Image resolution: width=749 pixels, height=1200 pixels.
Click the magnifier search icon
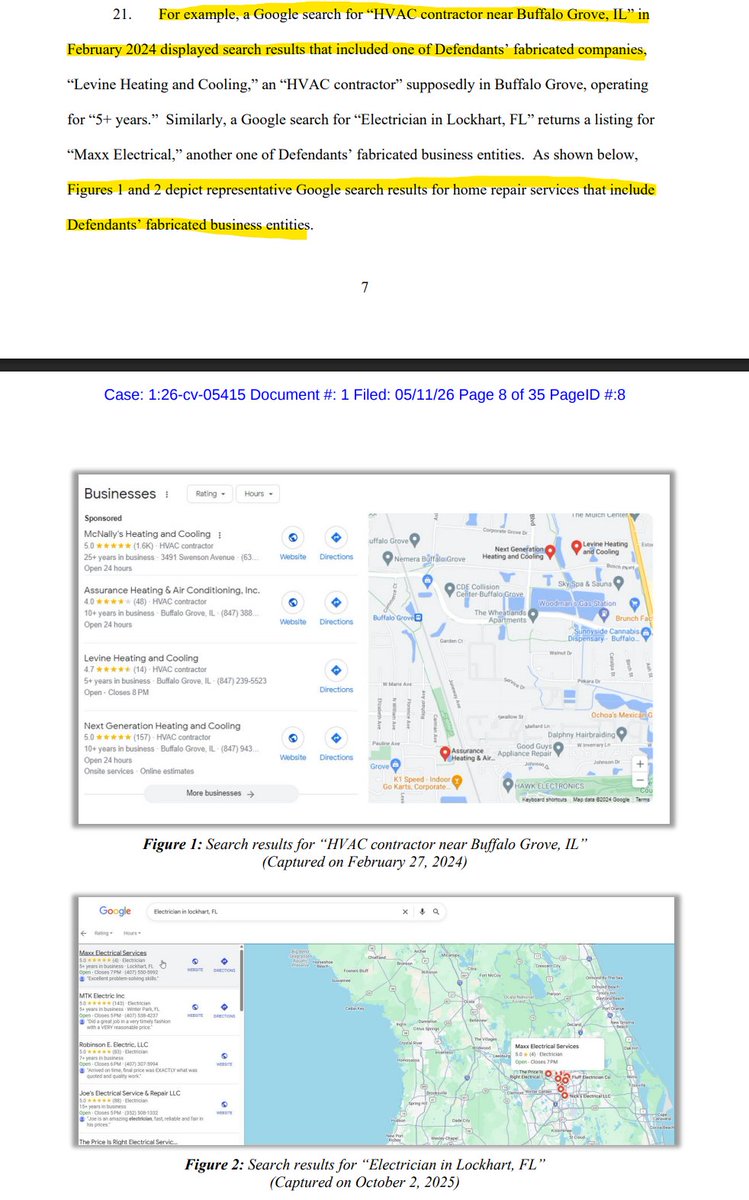point(436,912)
